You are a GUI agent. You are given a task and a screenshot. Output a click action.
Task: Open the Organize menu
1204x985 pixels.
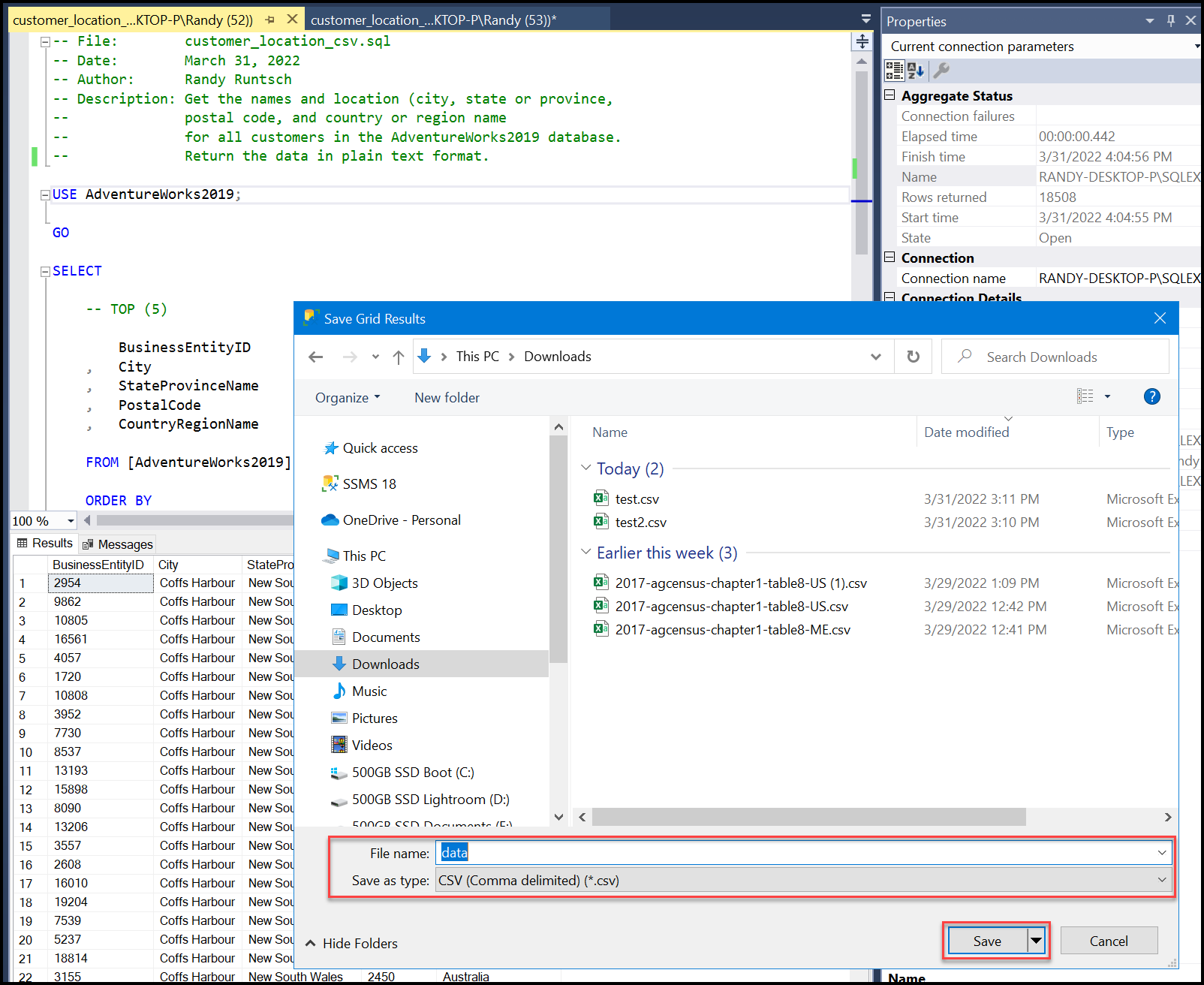[x=347, y=398]
